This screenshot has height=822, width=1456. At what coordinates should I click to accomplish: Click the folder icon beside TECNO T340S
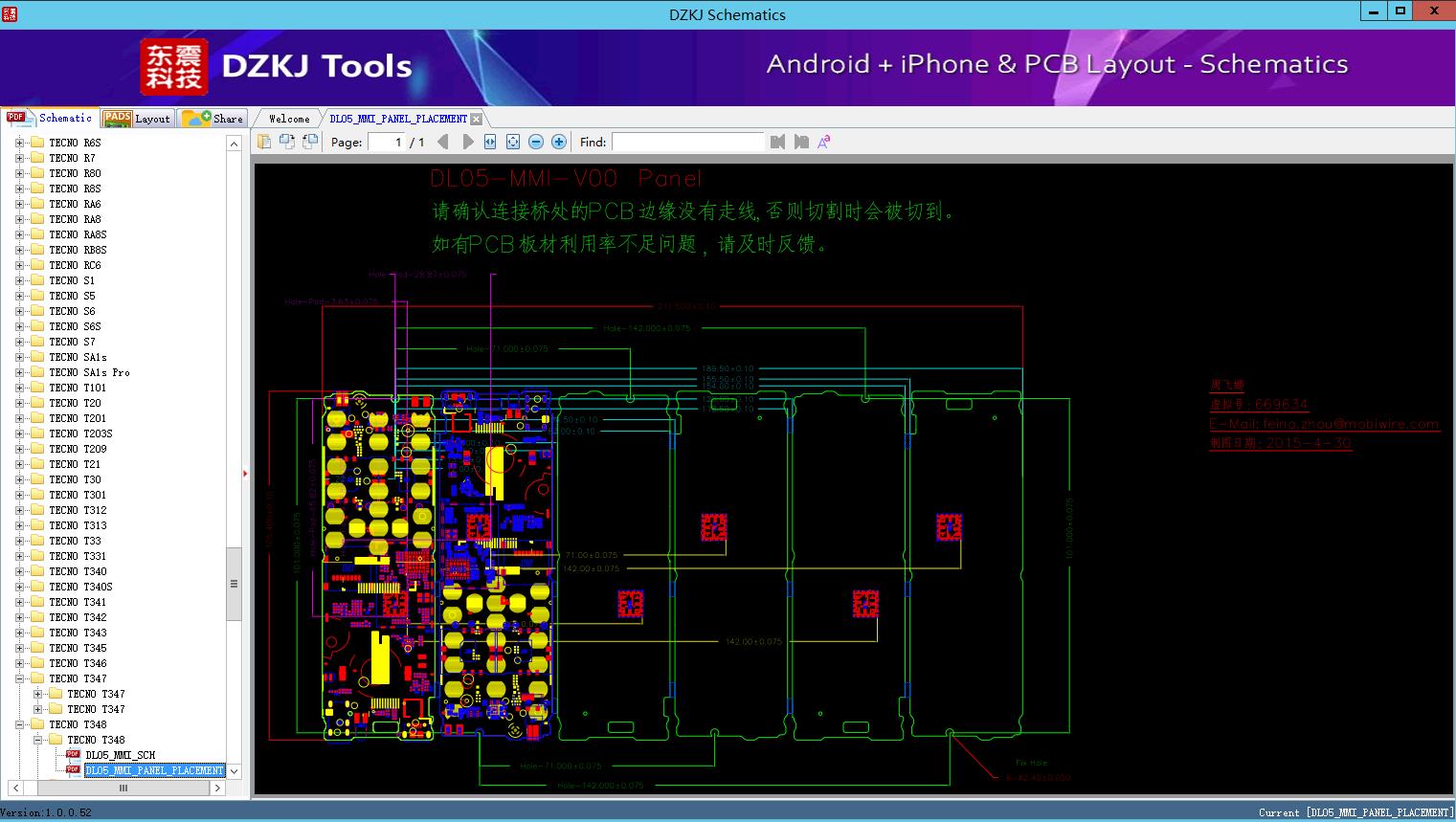pos(37,587)
